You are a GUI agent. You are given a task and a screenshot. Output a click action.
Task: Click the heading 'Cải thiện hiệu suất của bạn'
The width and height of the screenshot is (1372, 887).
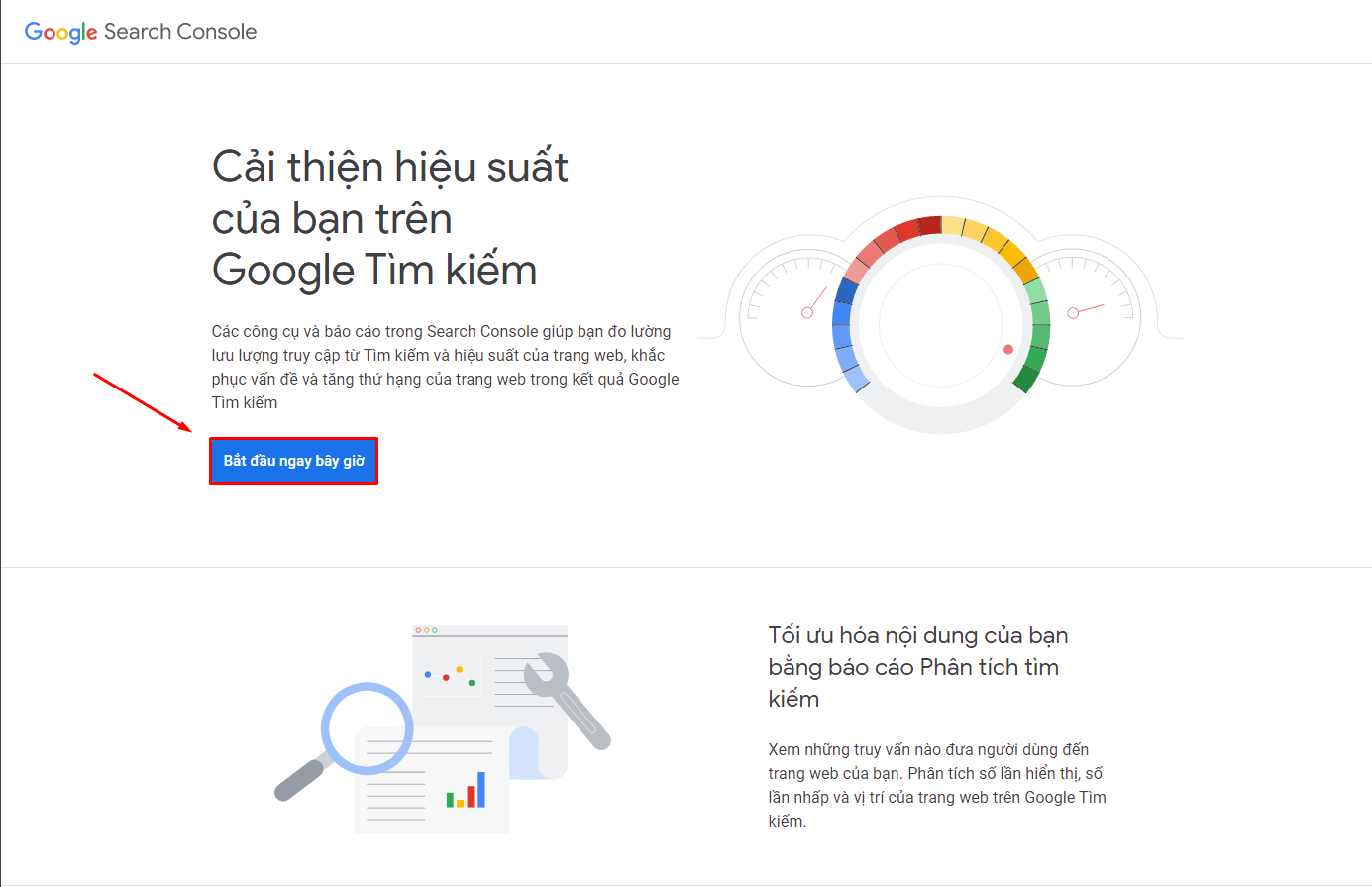click(x=389, y=218)
